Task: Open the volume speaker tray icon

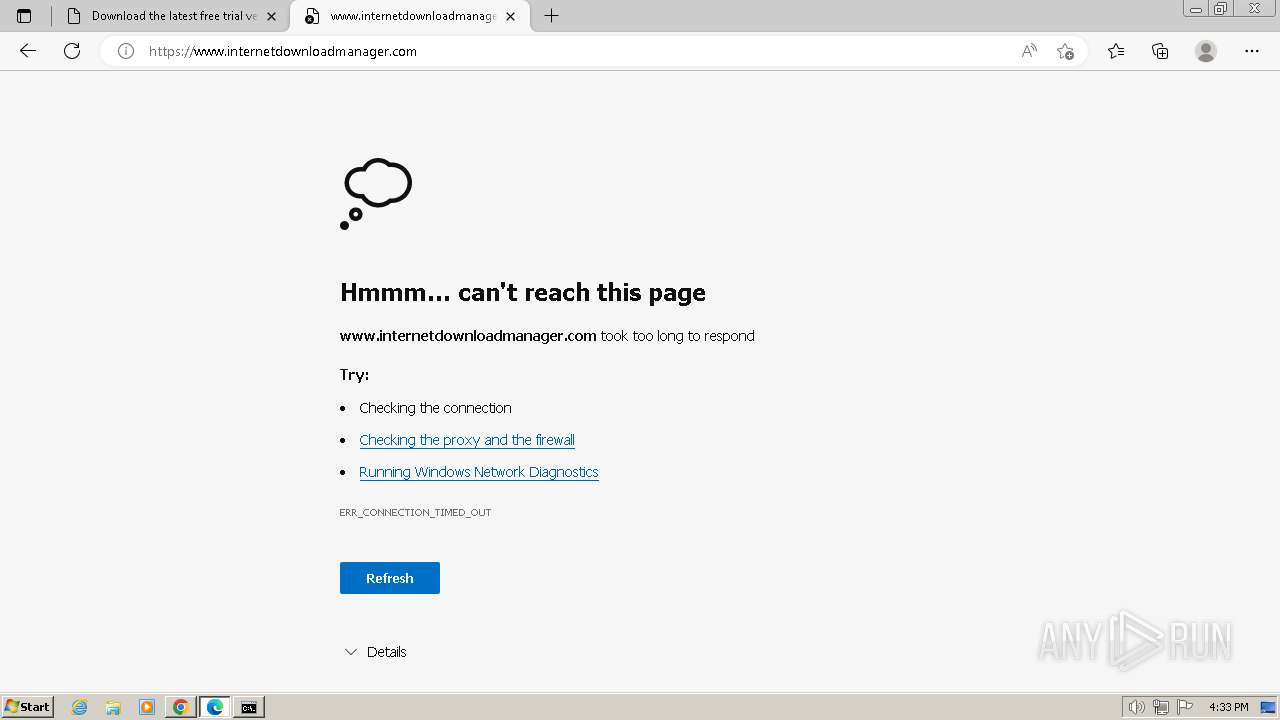Action: (x=1136, y=707)
